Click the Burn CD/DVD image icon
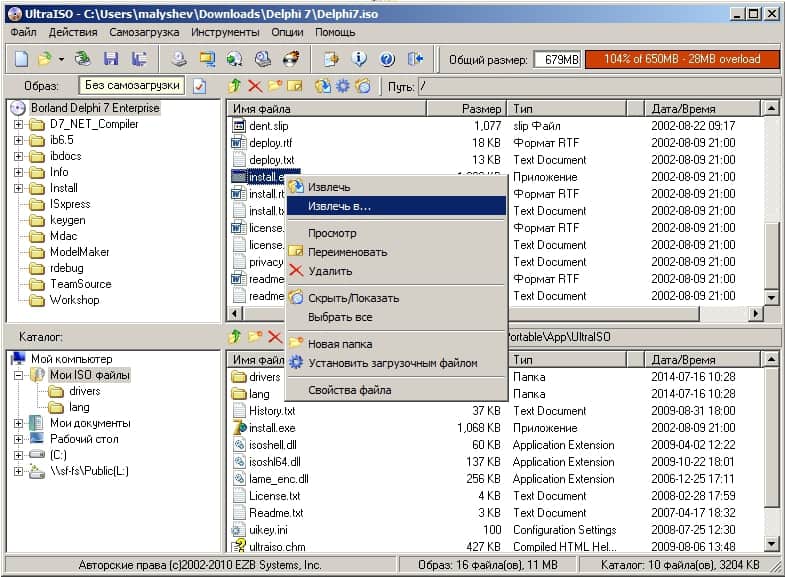The height and width of the screenshot is (577, 785). coord(291,59)
